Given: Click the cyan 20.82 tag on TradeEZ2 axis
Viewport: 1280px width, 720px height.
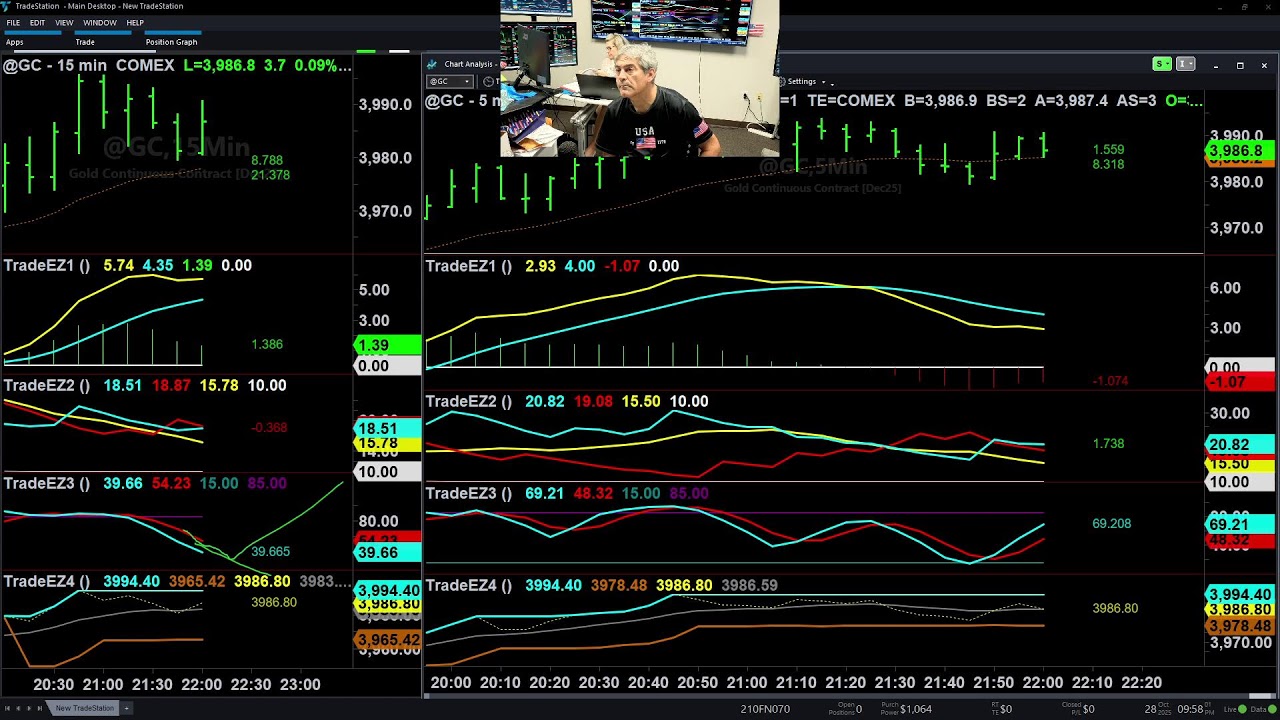Looking at the screenshot, I should click(x=1241, y=445).
